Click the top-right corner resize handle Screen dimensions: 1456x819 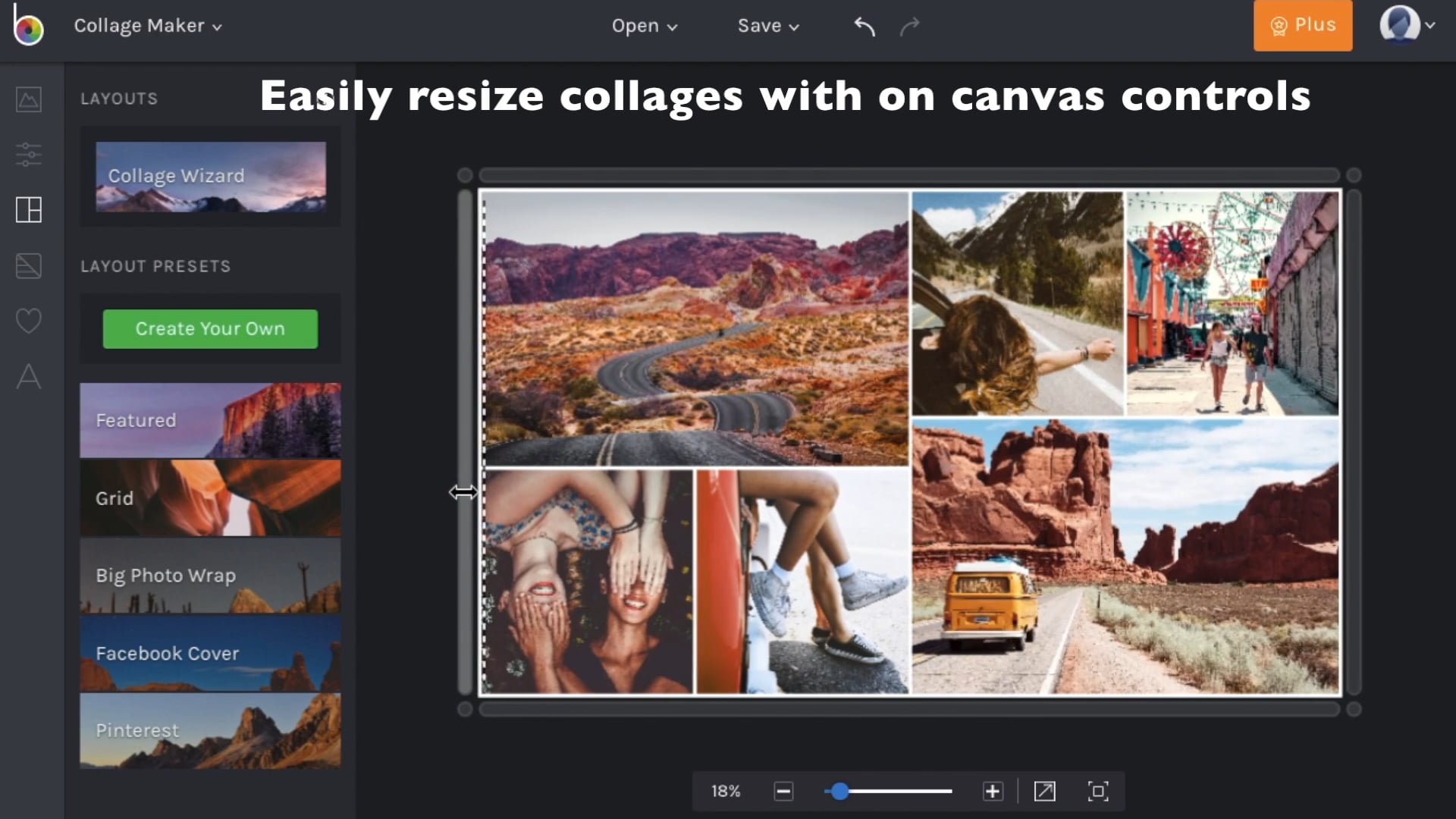(x=1354, y=175)
